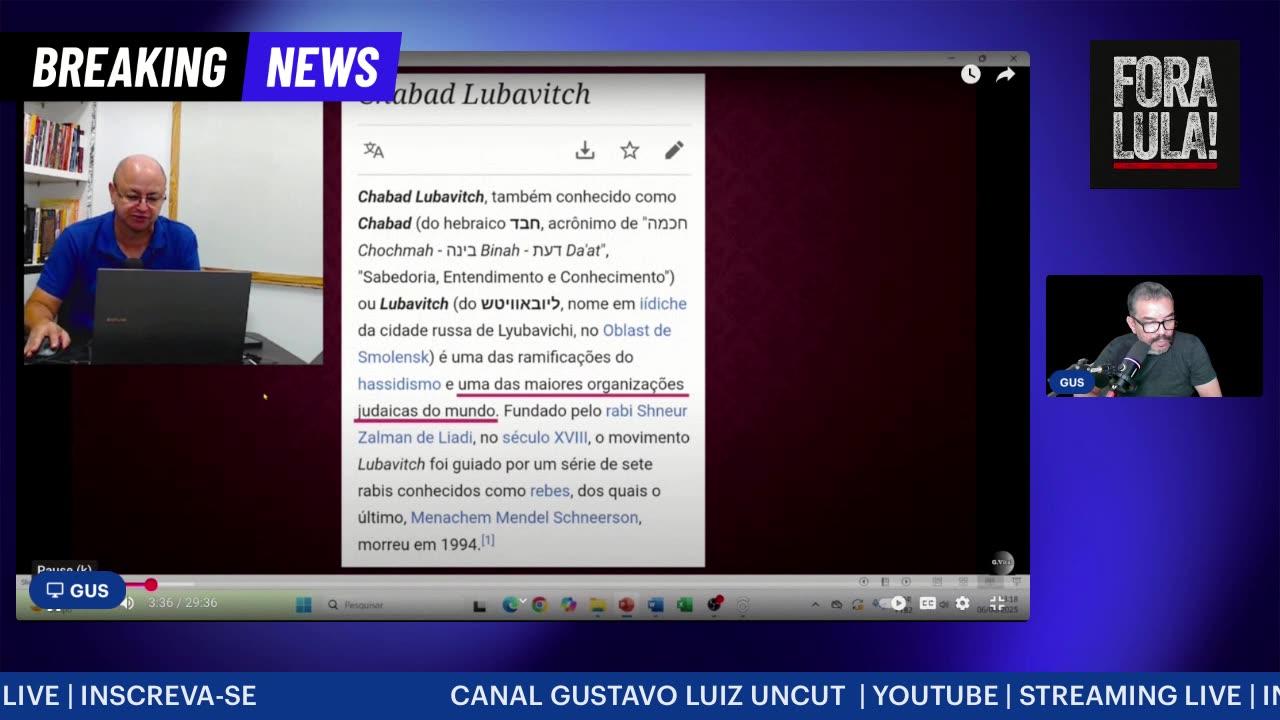Toggle closed captions with the CC button
The height and width of the screenshot is (720, 1280).
point(928,603)
